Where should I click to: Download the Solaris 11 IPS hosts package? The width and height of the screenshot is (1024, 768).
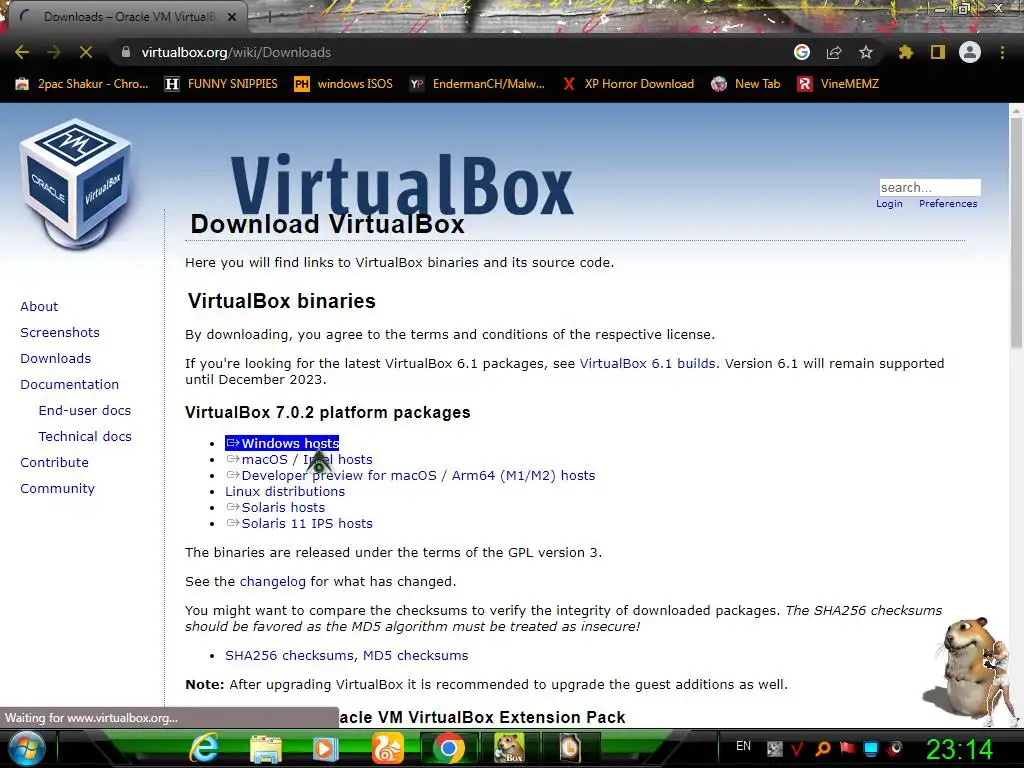point(299,524)
